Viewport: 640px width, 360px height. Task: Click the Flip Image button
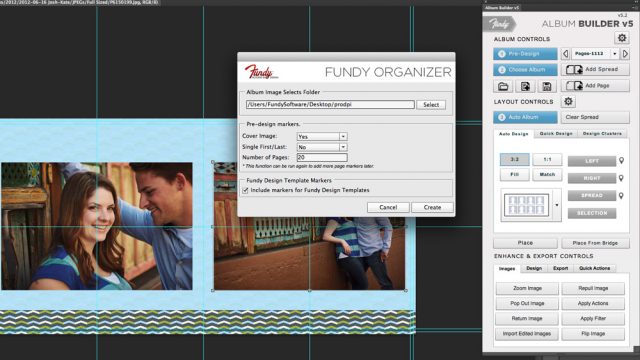click(593, 333)
